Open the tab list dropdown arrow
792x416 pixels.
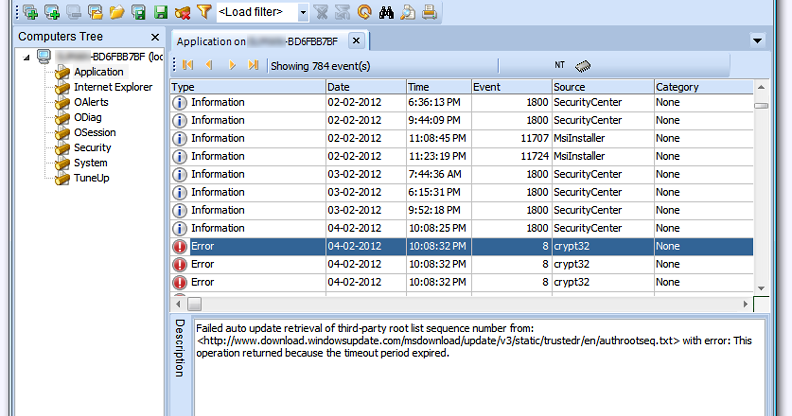[x=757, y=41]
